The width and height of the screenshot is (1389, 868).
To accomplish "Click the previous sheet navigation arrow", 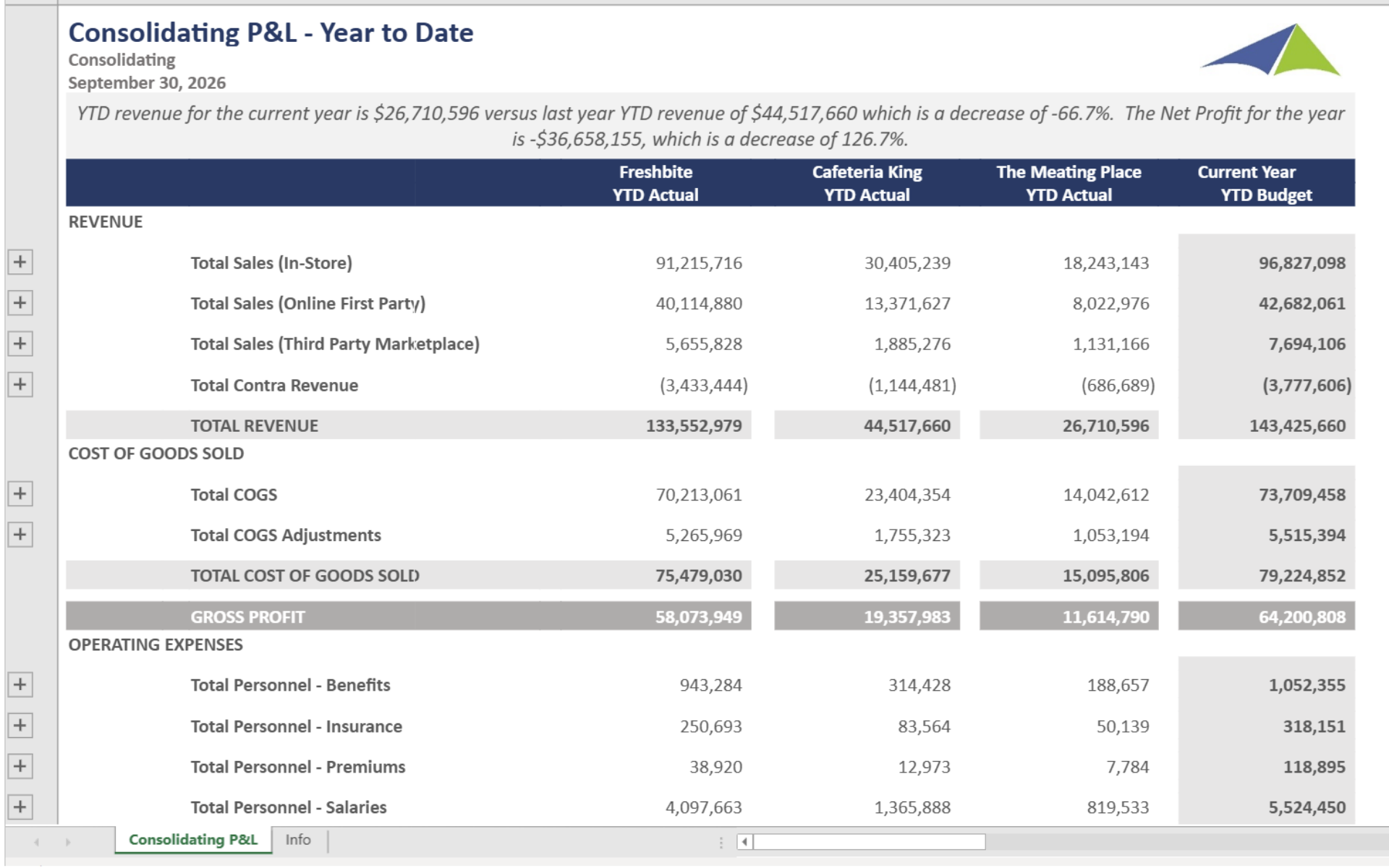I will click(36, 842).
